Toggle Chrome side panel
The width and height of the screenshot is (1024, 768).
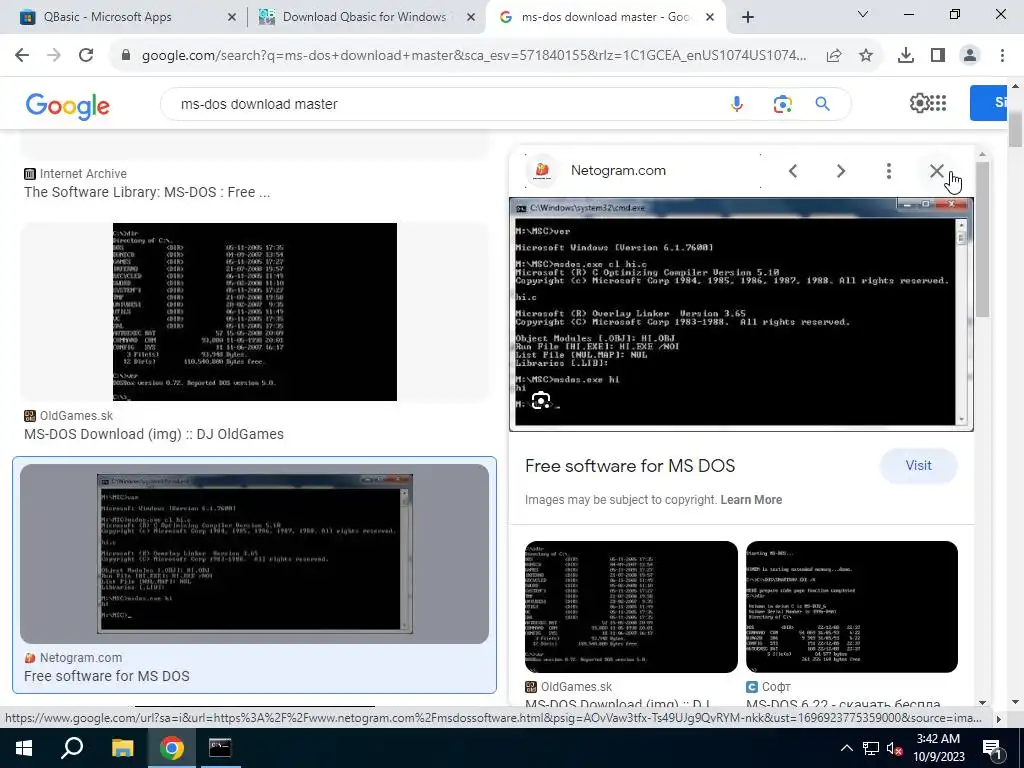[938, 56]
